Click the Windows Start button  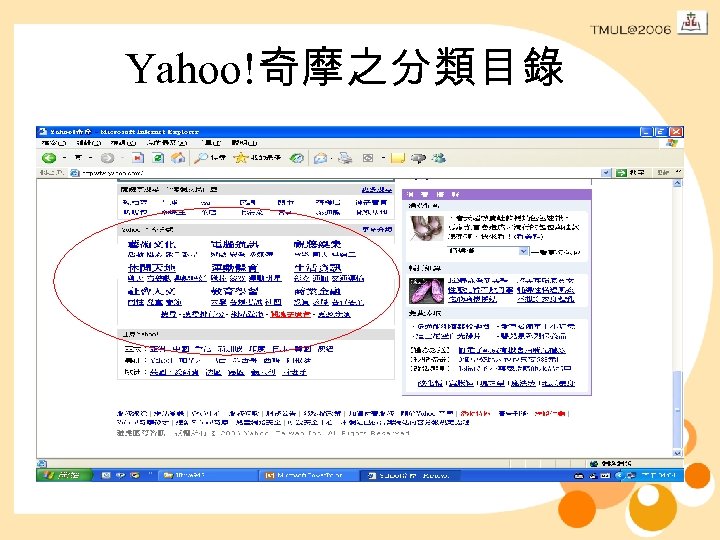point(64,475)
